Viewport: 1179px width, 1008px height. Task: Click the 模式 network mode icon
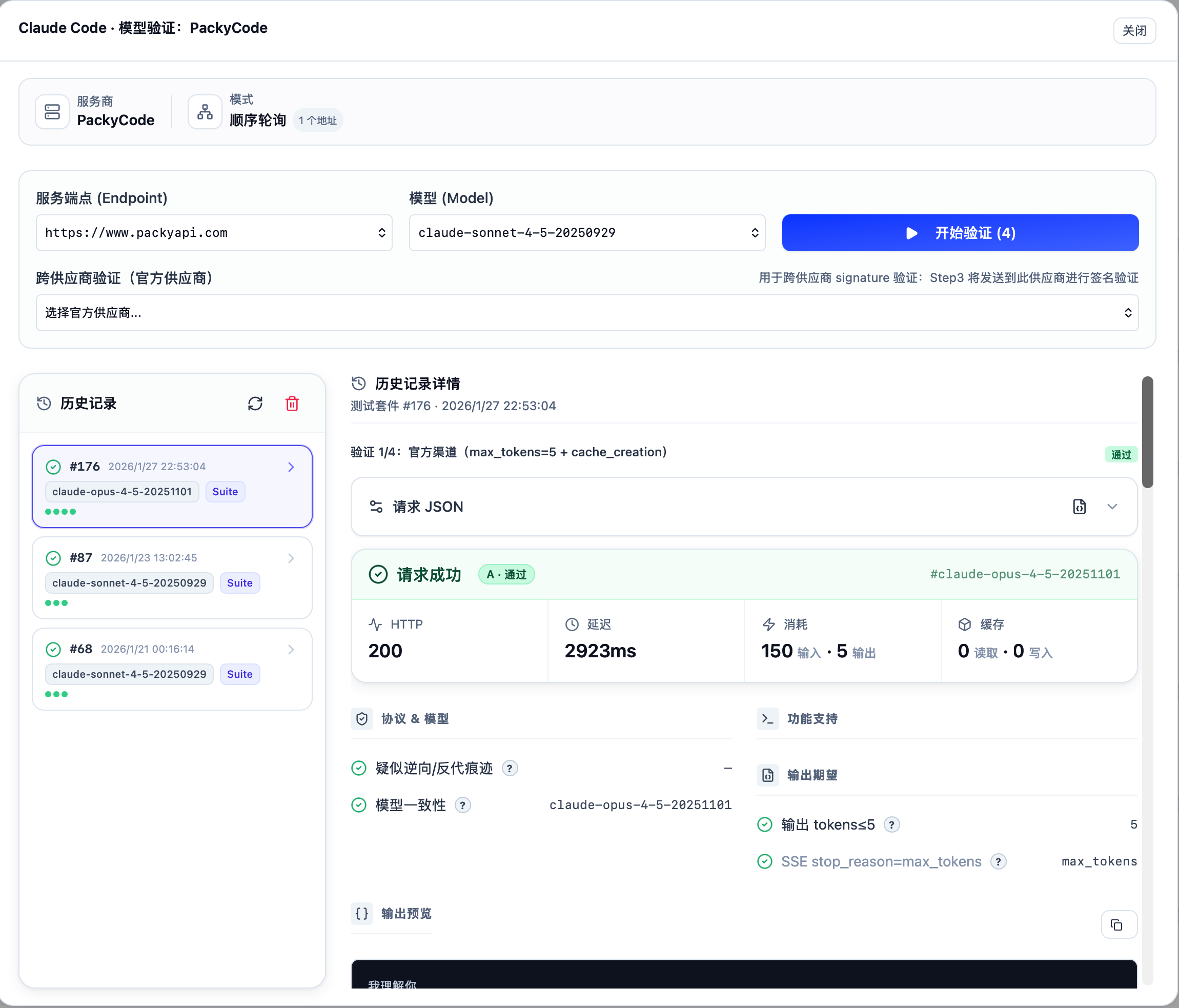(205, 112)
